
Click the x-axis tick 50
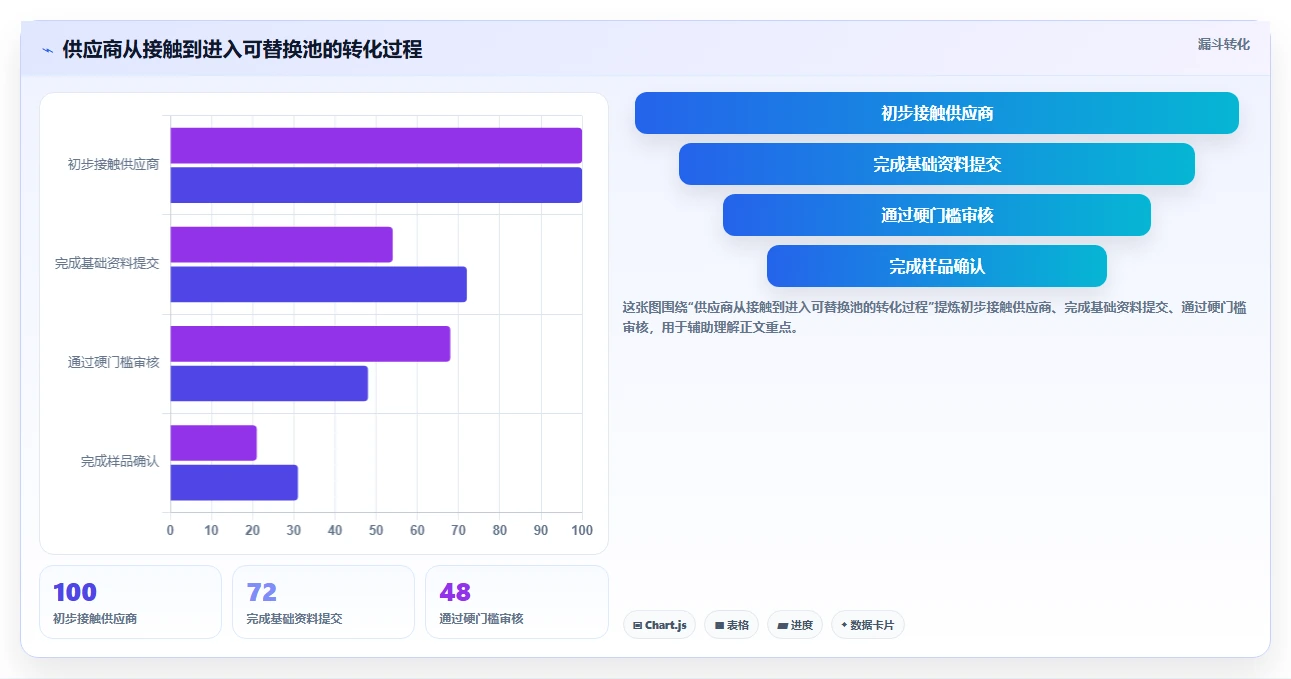376,530
